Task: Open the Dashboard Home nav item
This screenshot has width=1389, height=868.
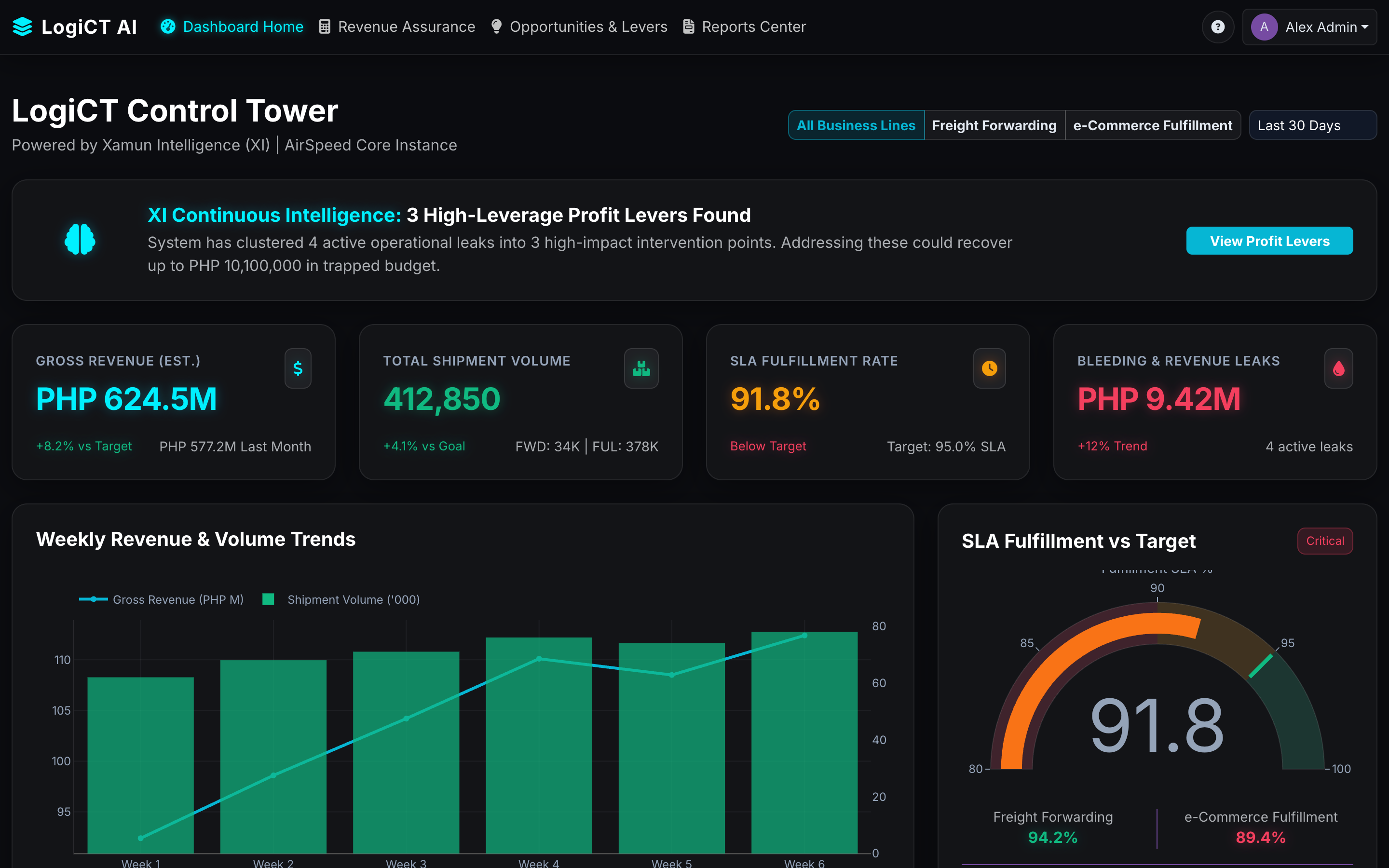Action: pos(232,27)
